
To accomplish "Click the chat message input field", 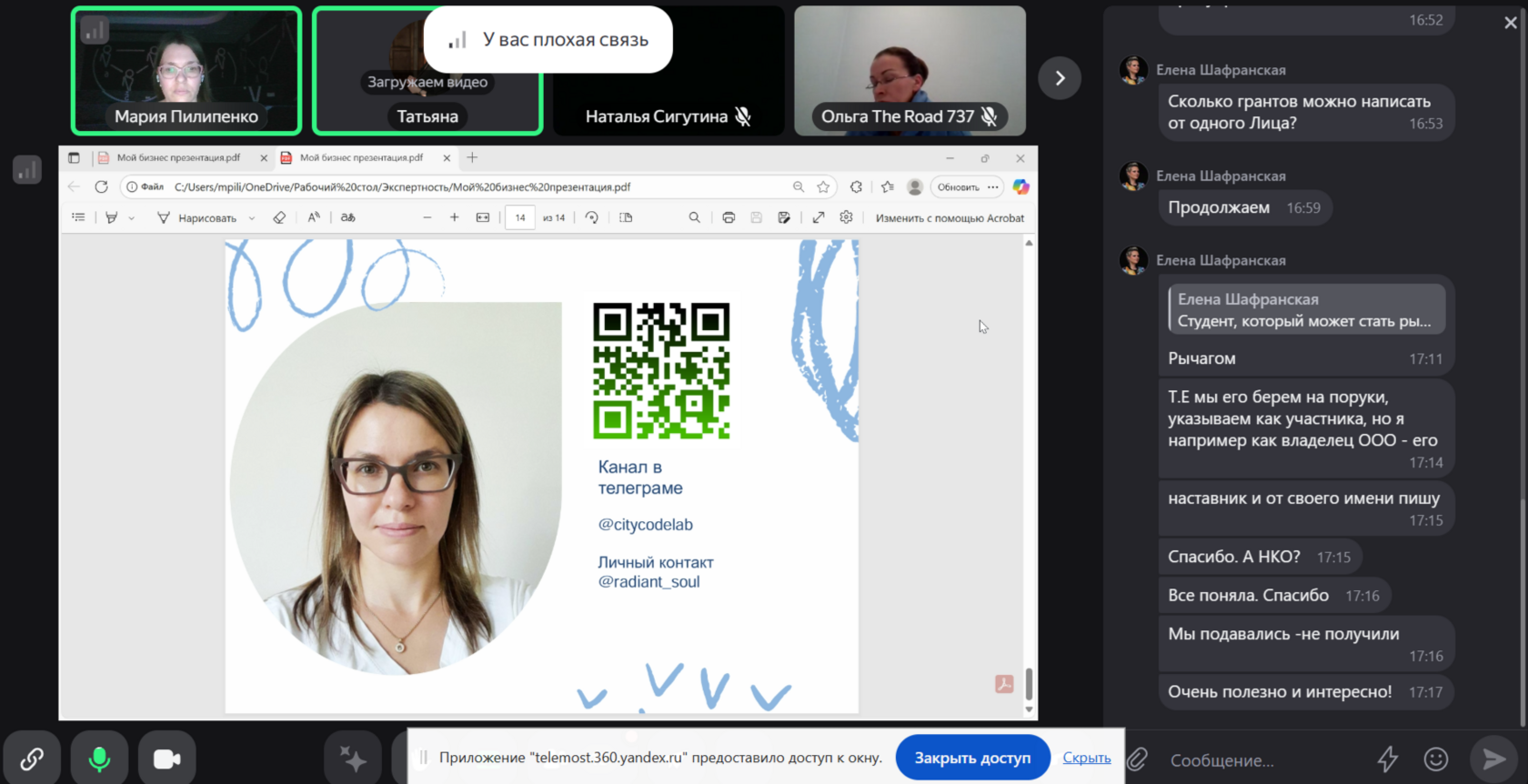I will coord(1264,760).
